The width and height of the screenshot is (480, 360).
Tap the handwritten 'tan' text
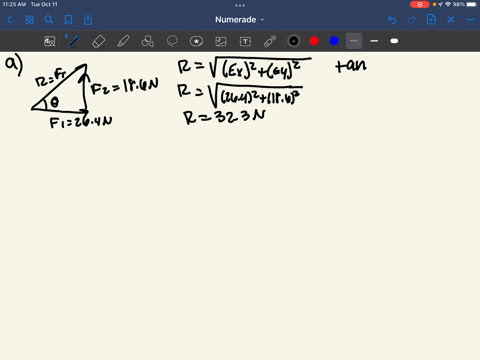point(351,65)
